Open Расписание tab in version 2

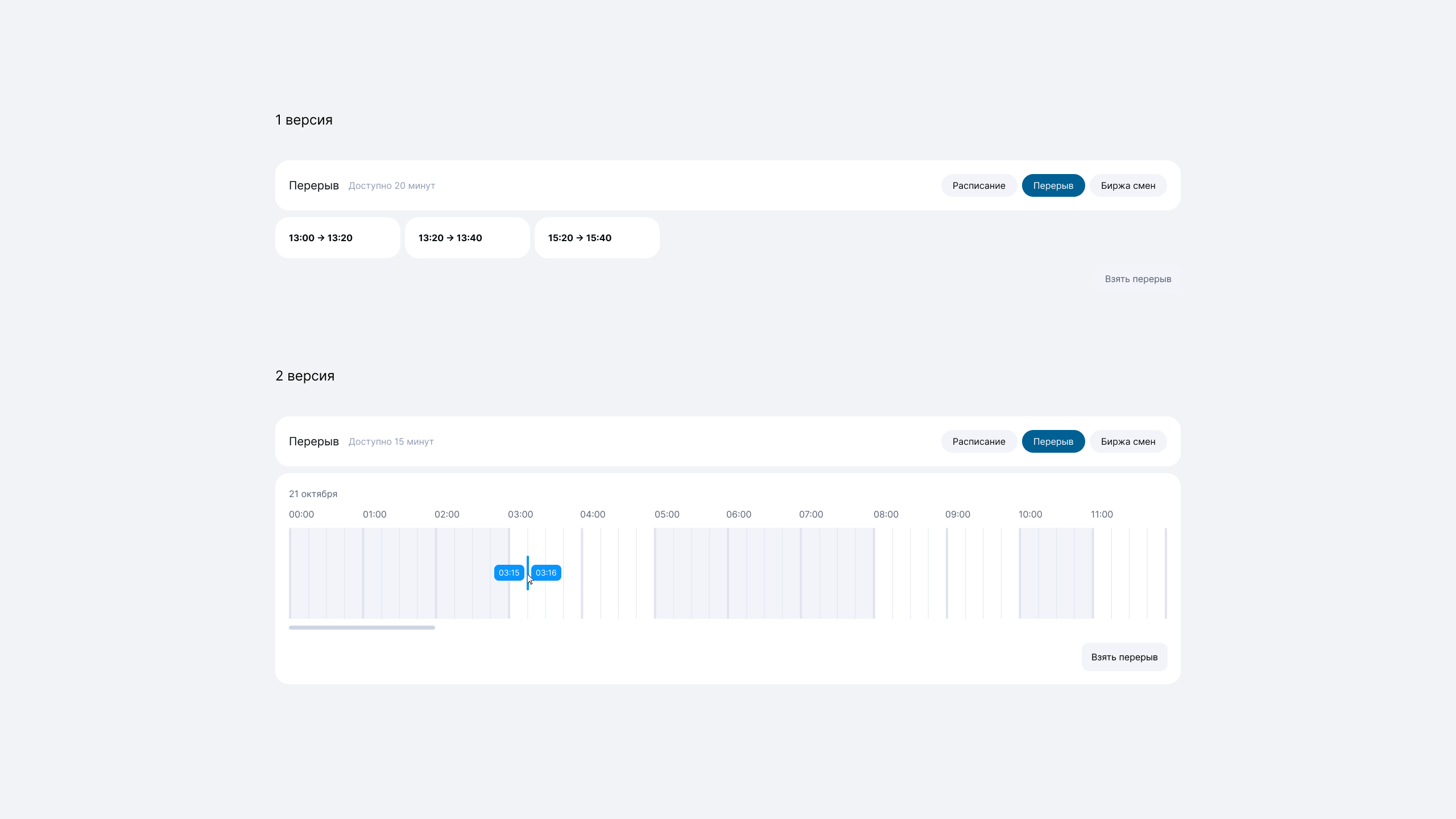(978, 441)
